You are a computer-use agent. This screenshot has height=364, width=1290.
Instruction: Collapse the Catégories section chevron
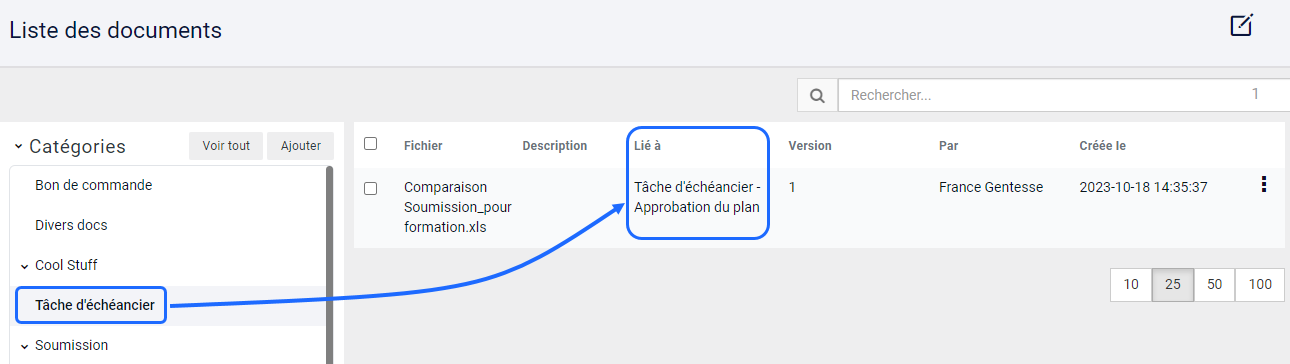click(18, 147)
